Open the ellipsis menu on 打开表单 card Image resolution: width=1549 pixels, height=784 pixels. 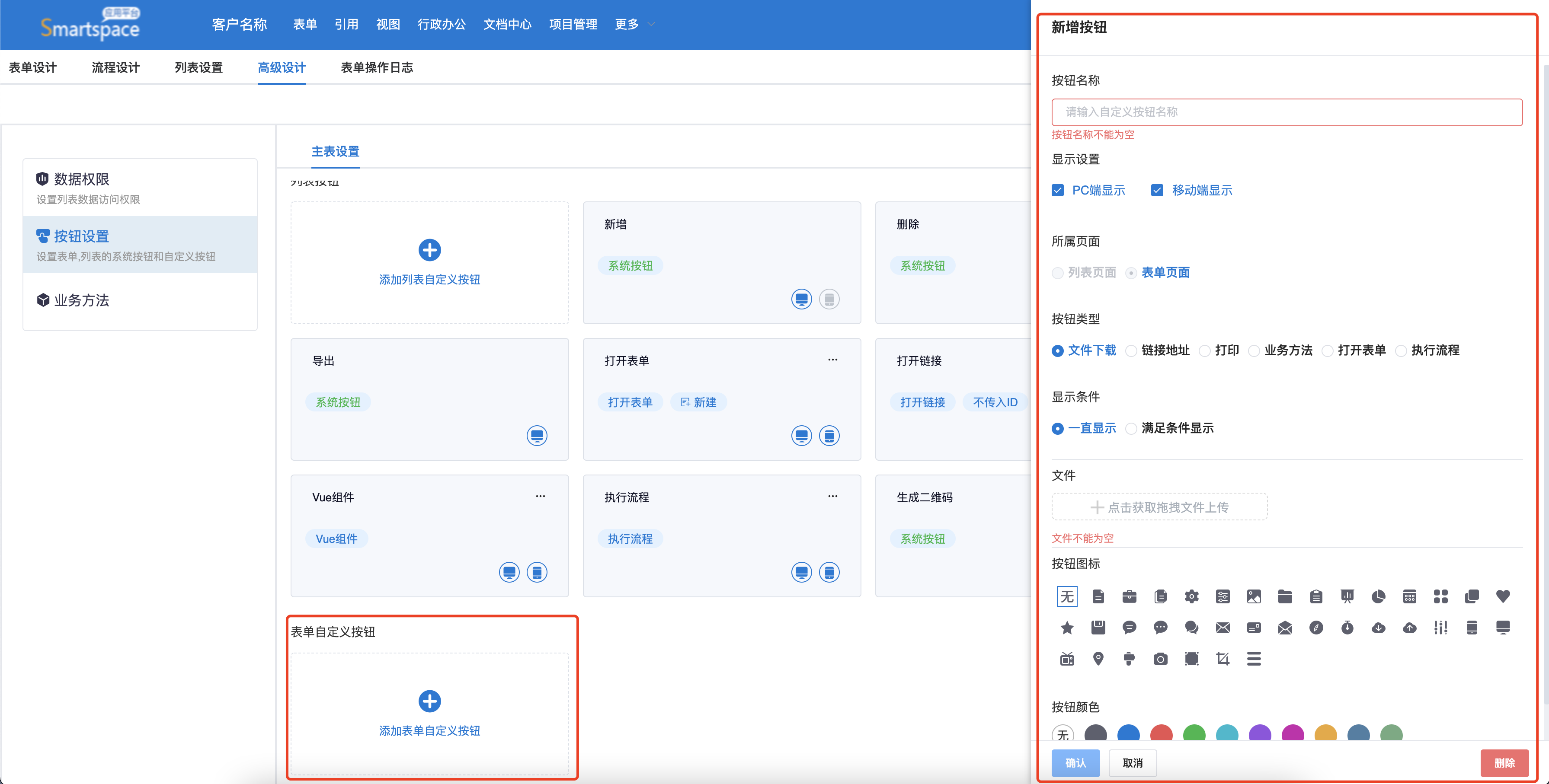(832, 360)
